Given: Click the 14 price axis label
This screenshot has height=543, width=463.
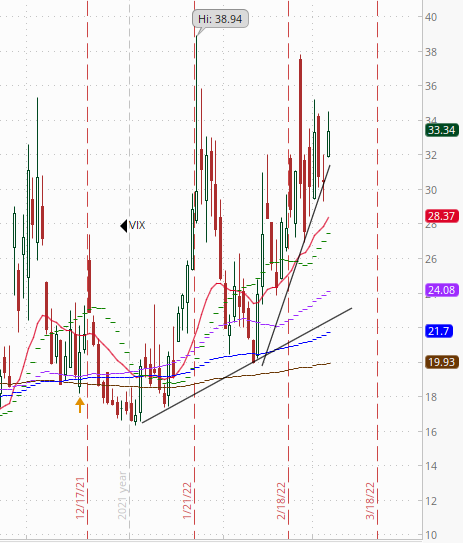Looking at the screenshot, I should (431, 466).
